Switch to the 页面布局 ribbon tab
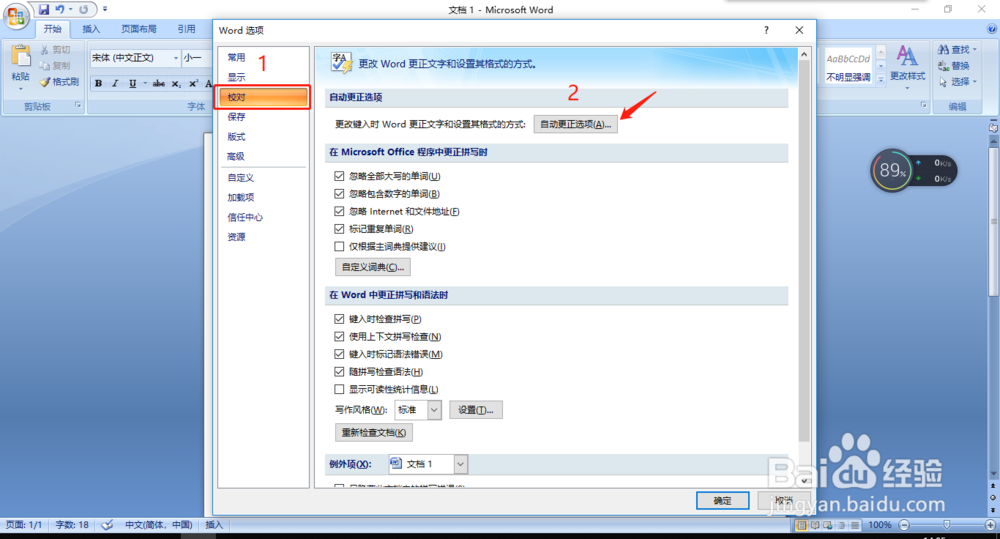This screenshot has width=1000, height=539. click(139, 29)
